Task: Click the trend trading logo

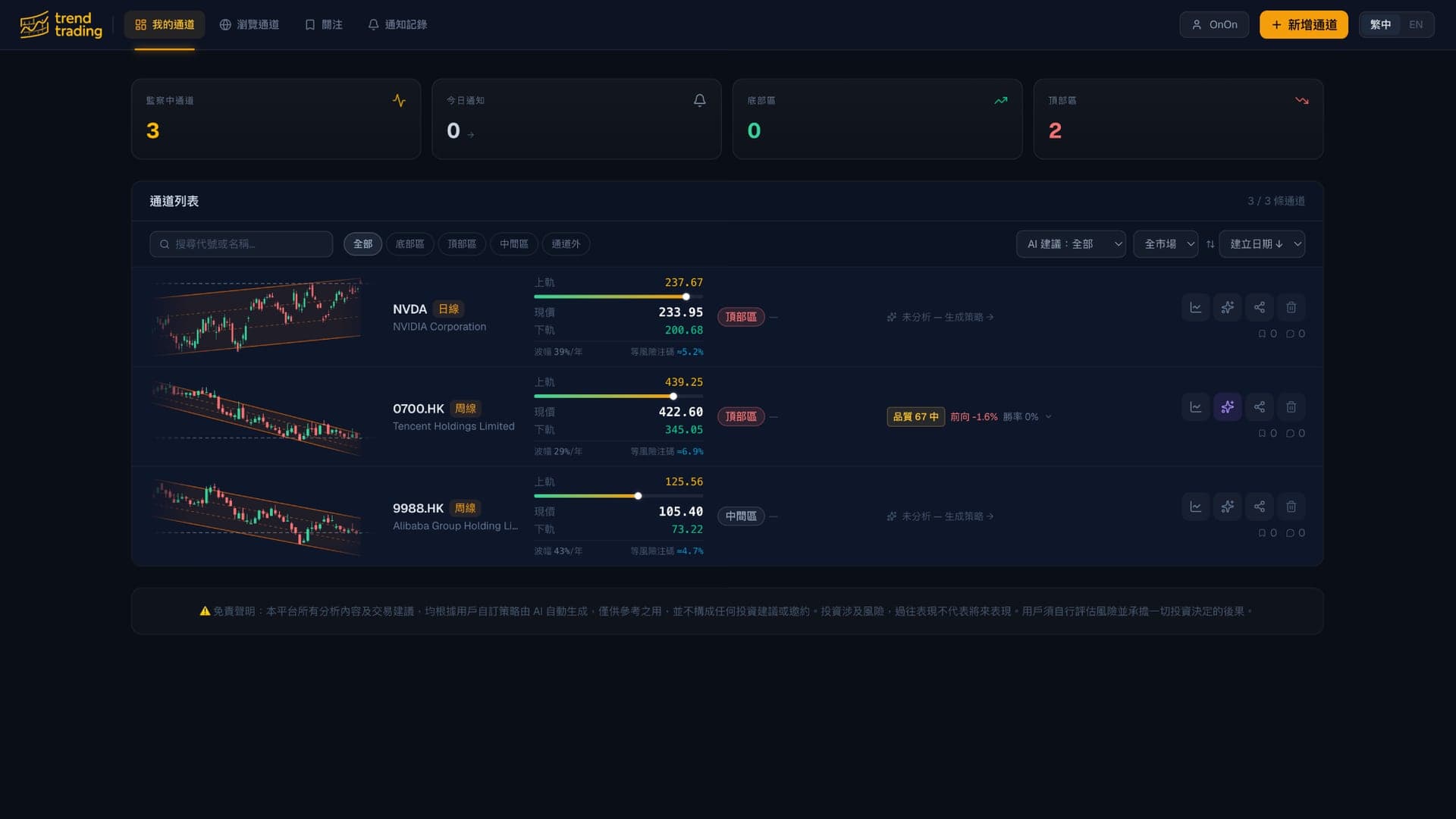Action: (x=61, y=24)
